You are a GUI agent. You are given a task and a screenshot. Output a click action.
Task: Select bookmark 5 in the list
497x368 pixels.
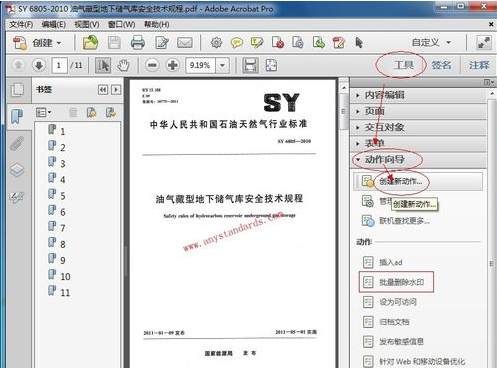point(57,195)
